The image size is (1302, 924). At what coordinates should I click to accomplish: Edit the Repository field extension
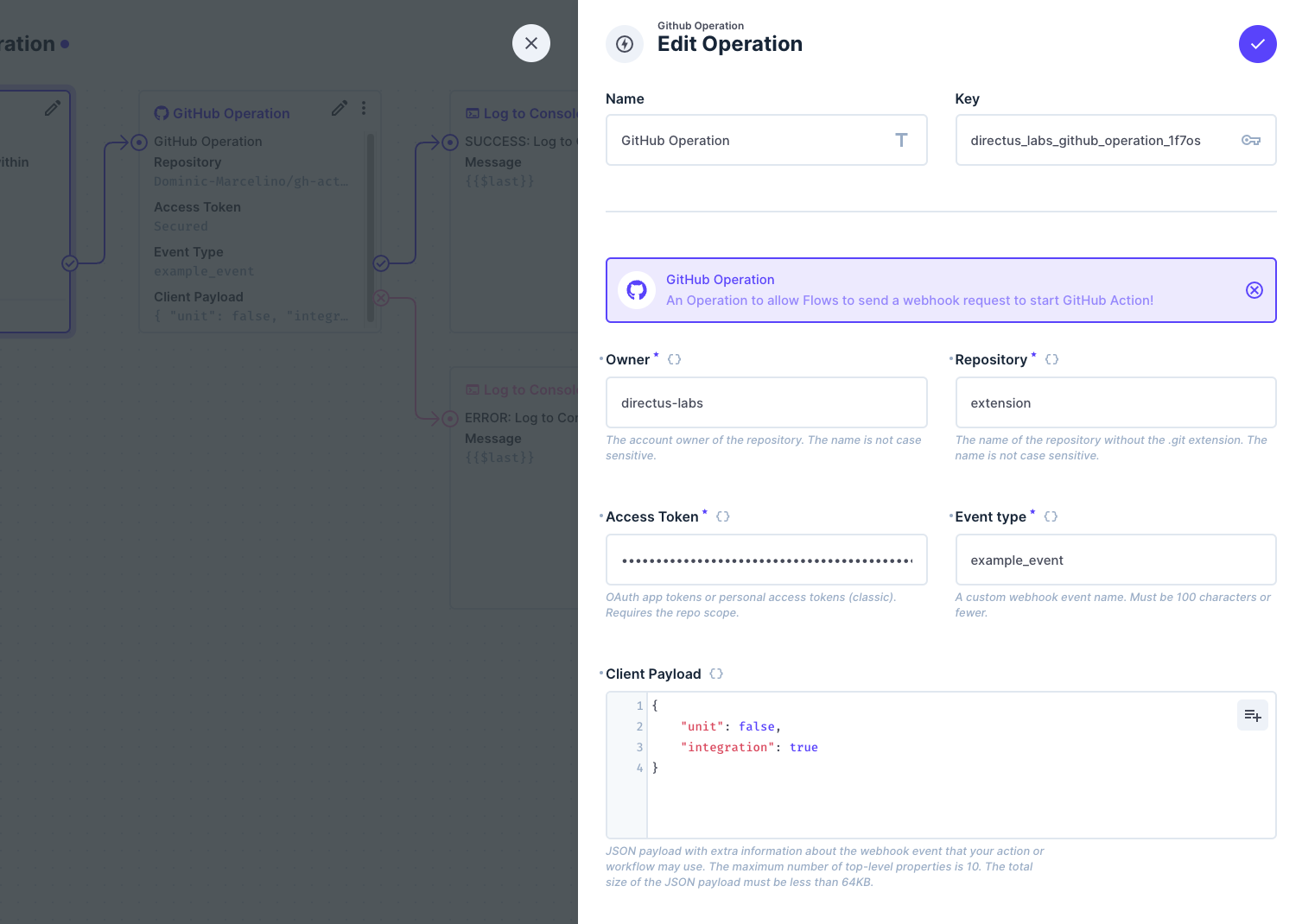pyautogui.click(x=1115, y=402)
